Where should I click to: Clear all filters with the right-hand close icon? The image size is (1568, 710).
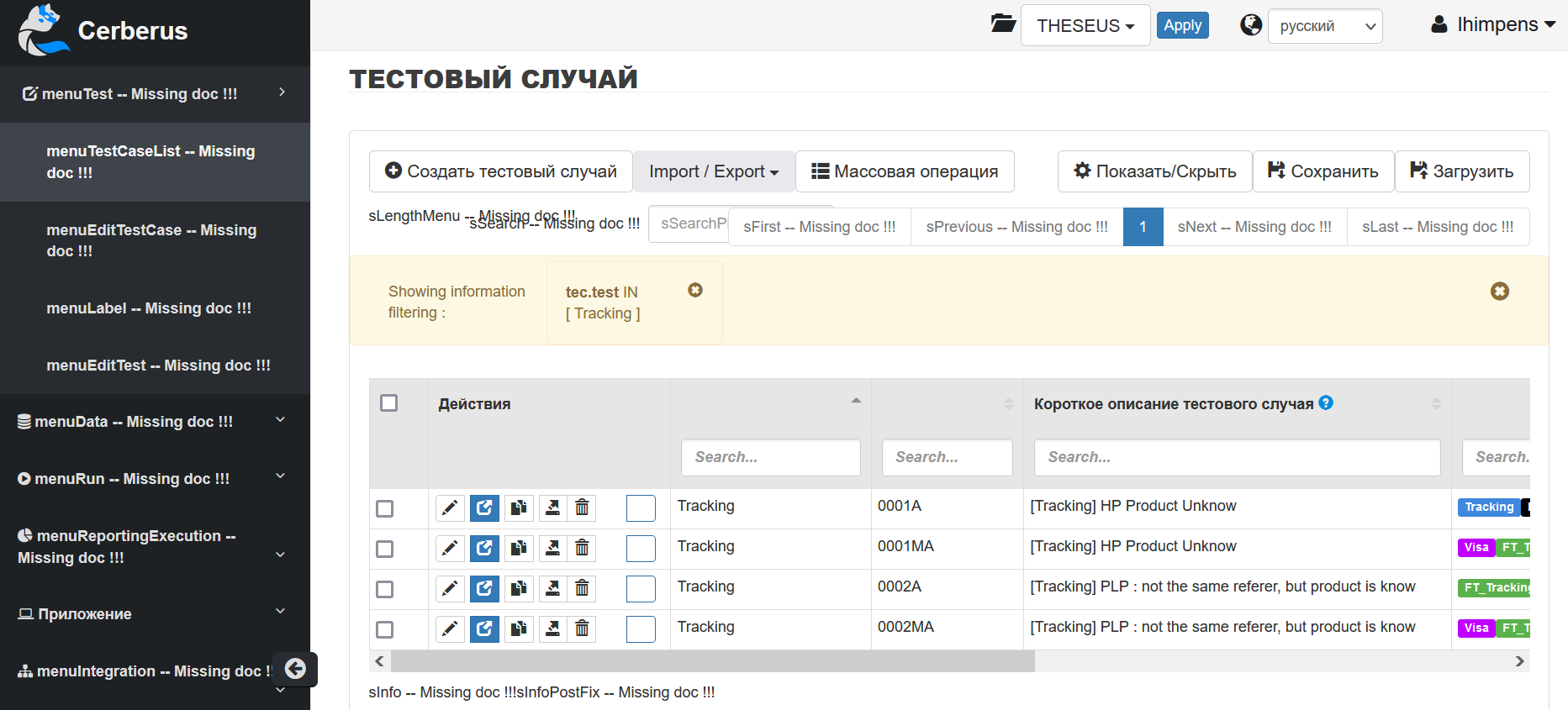[1500, 291]
